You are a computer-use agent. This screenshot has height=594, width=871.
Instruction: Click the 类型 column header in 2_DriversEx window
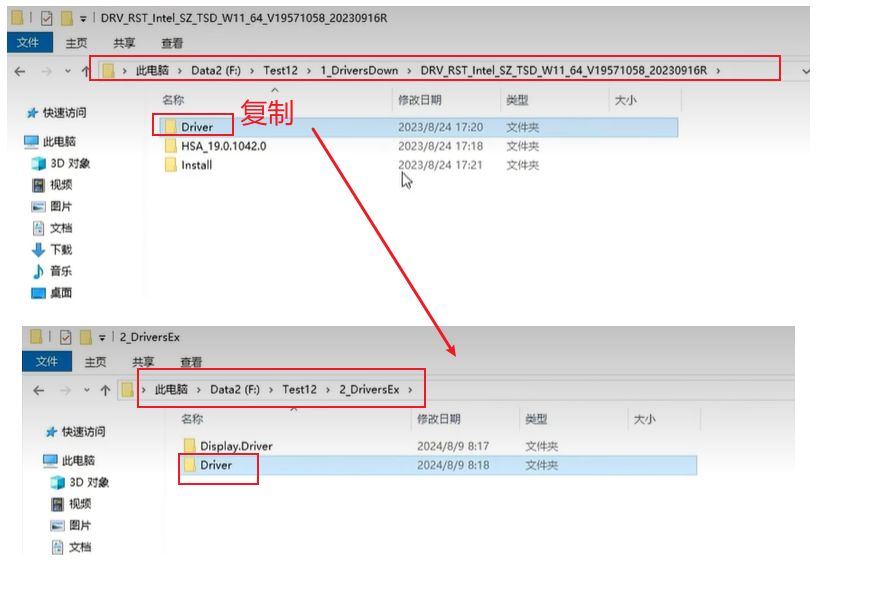pyautogui.click(x=536, y=419)
